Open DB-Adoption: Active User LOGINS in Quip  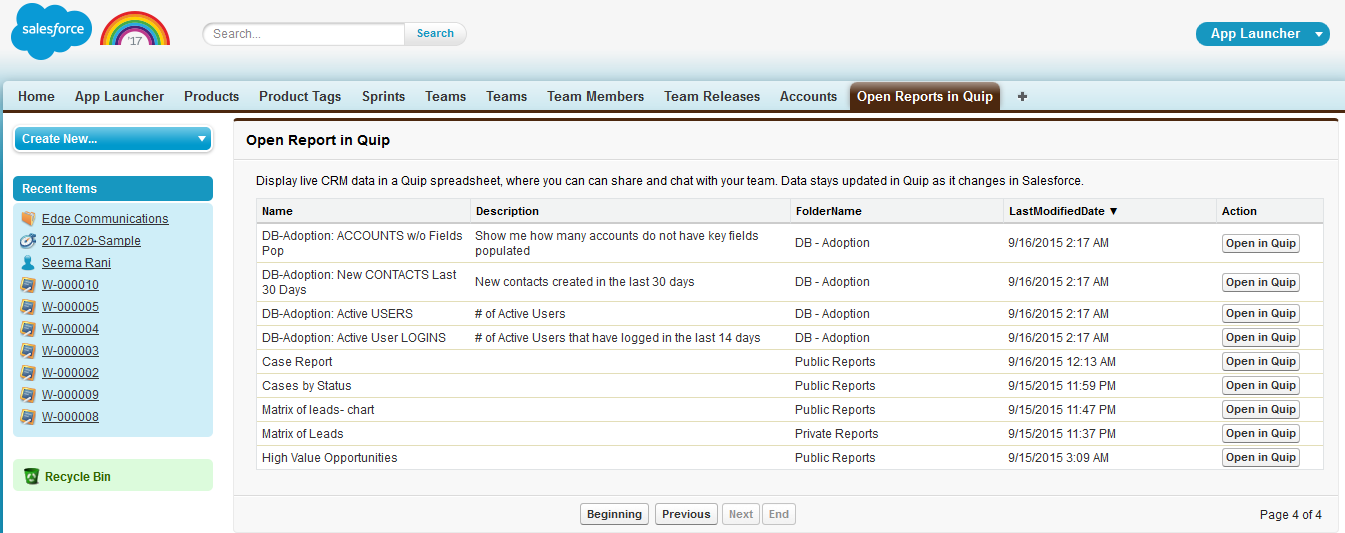[1261, 337]
